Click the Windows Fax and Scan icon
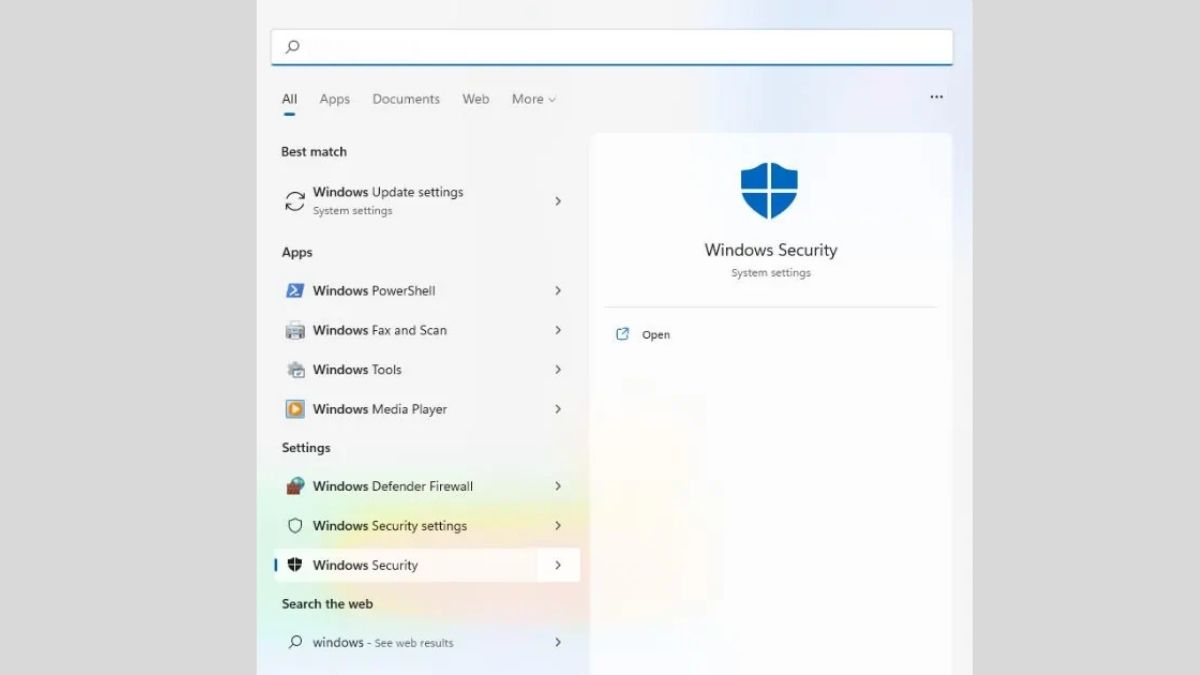This screenshot has height=675, width=1200. tap(293, 330)
